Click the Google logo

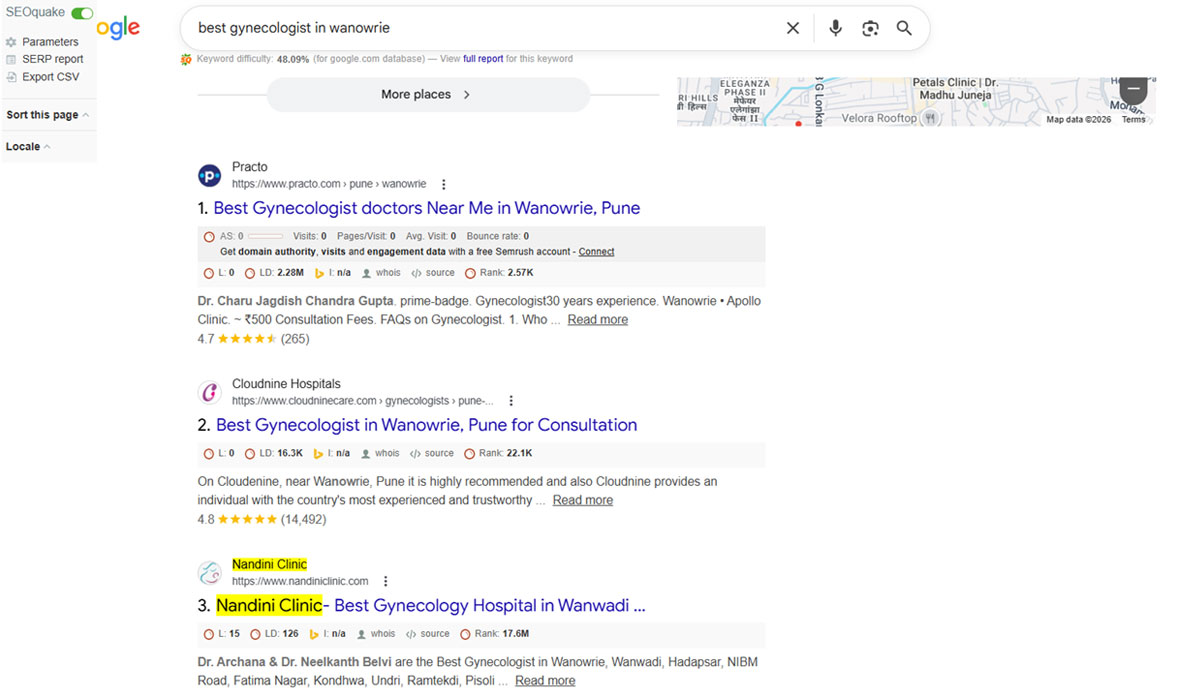tap(118, 28)
